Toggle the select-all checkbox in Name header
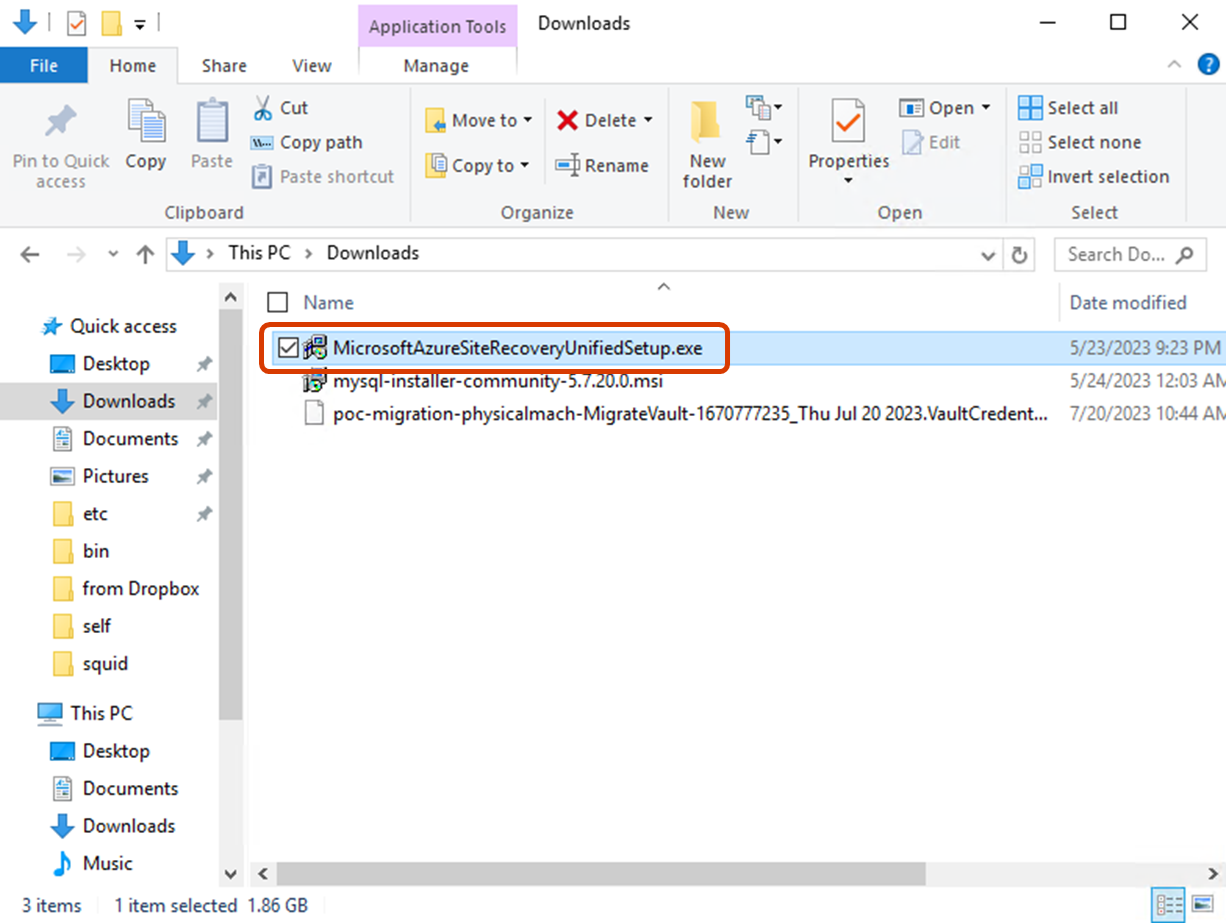This screenshot has width=1226, height=923. 279,302
